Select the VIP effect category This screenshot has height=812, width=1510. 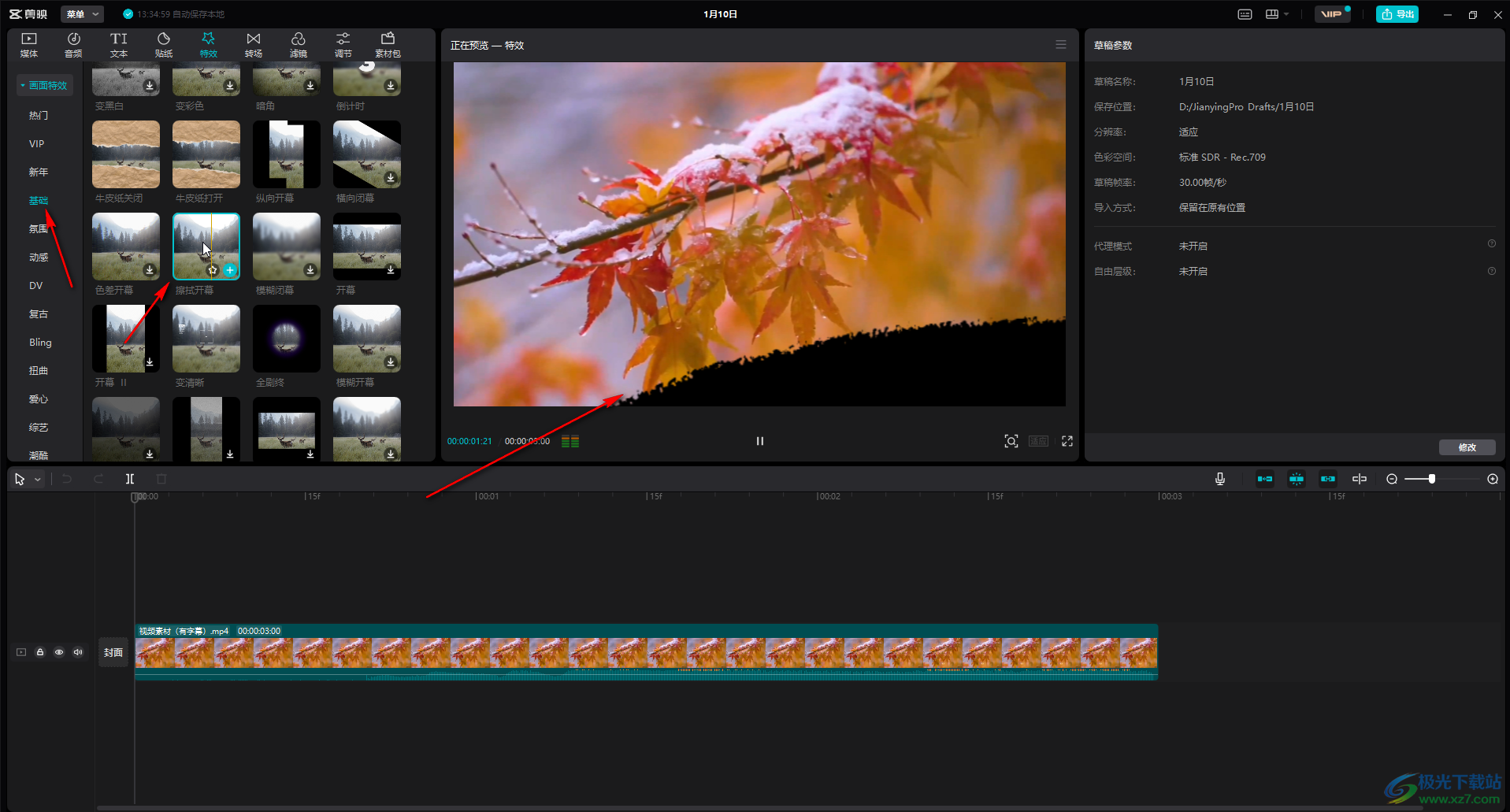36,143
